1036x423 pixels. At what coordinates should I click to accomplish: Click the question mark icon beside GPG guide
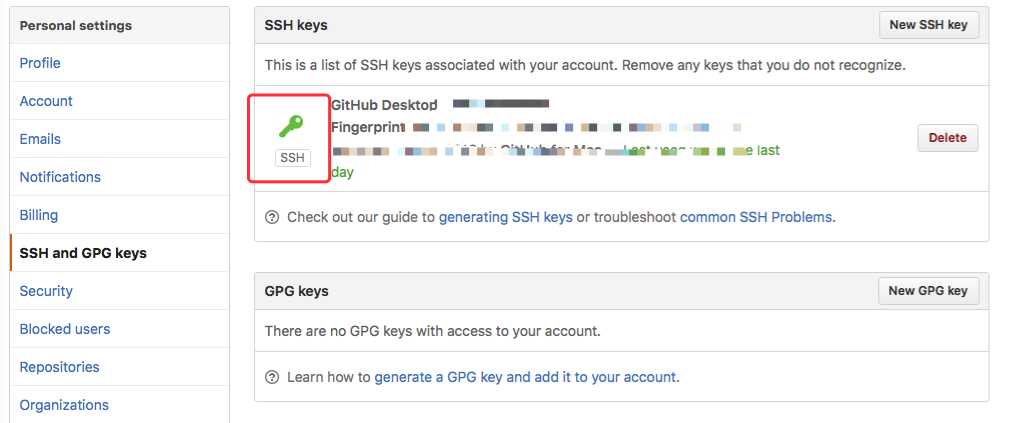[x=272, y=377]
